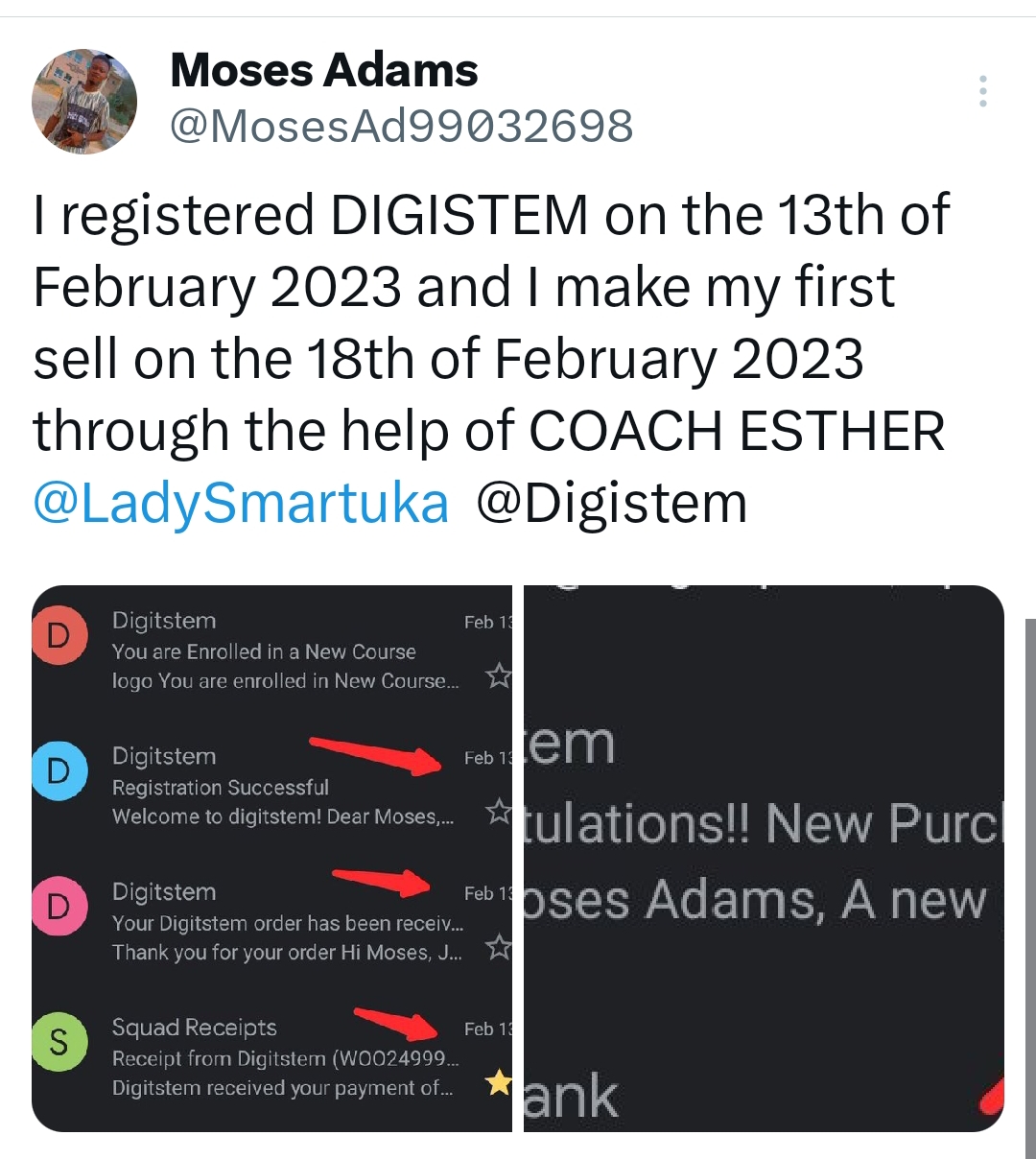
Task: Click Moses Adams' display name
Action: (323, 69)
